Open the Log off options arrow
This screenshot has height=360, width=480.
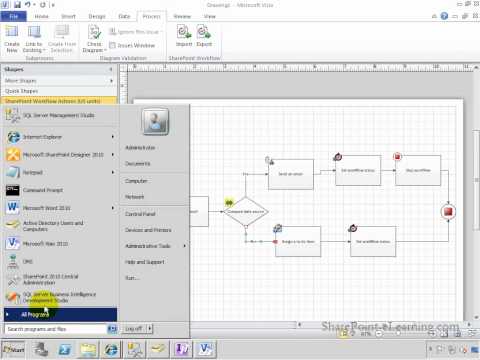pyautogui.click(x=150, y=328)
